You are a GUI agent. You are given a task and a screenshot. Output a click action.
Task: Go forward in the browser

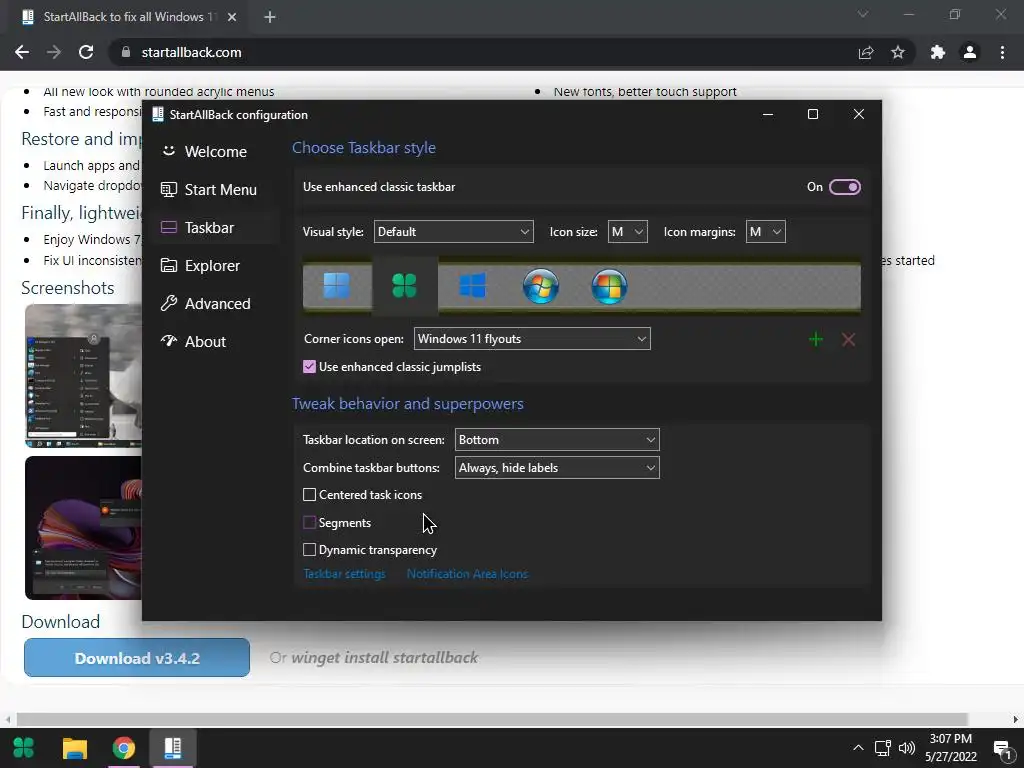point(54,52)
